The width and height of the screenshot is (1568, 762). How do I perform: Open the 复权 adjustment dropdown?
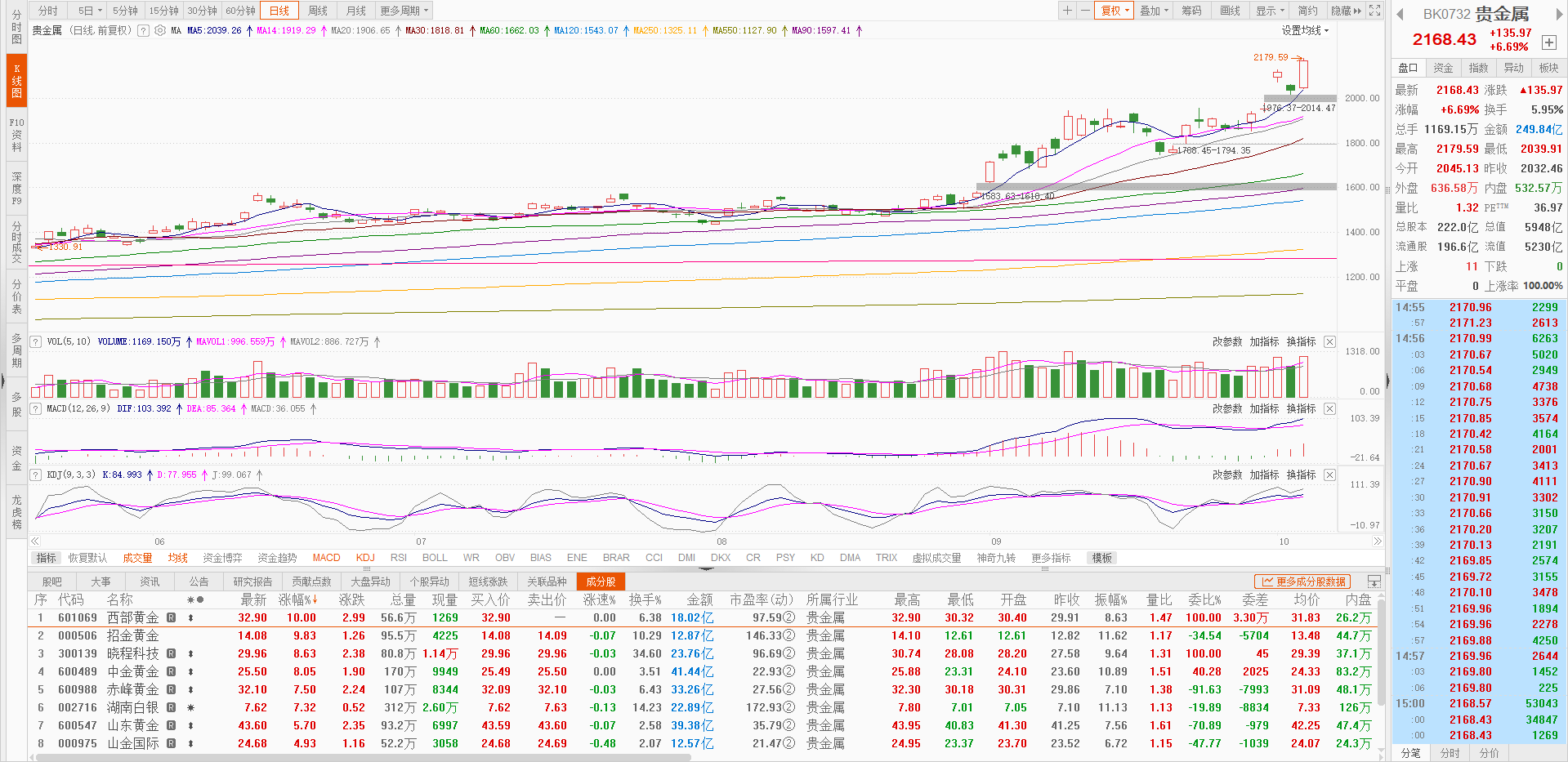click(x=1114, y=11)
